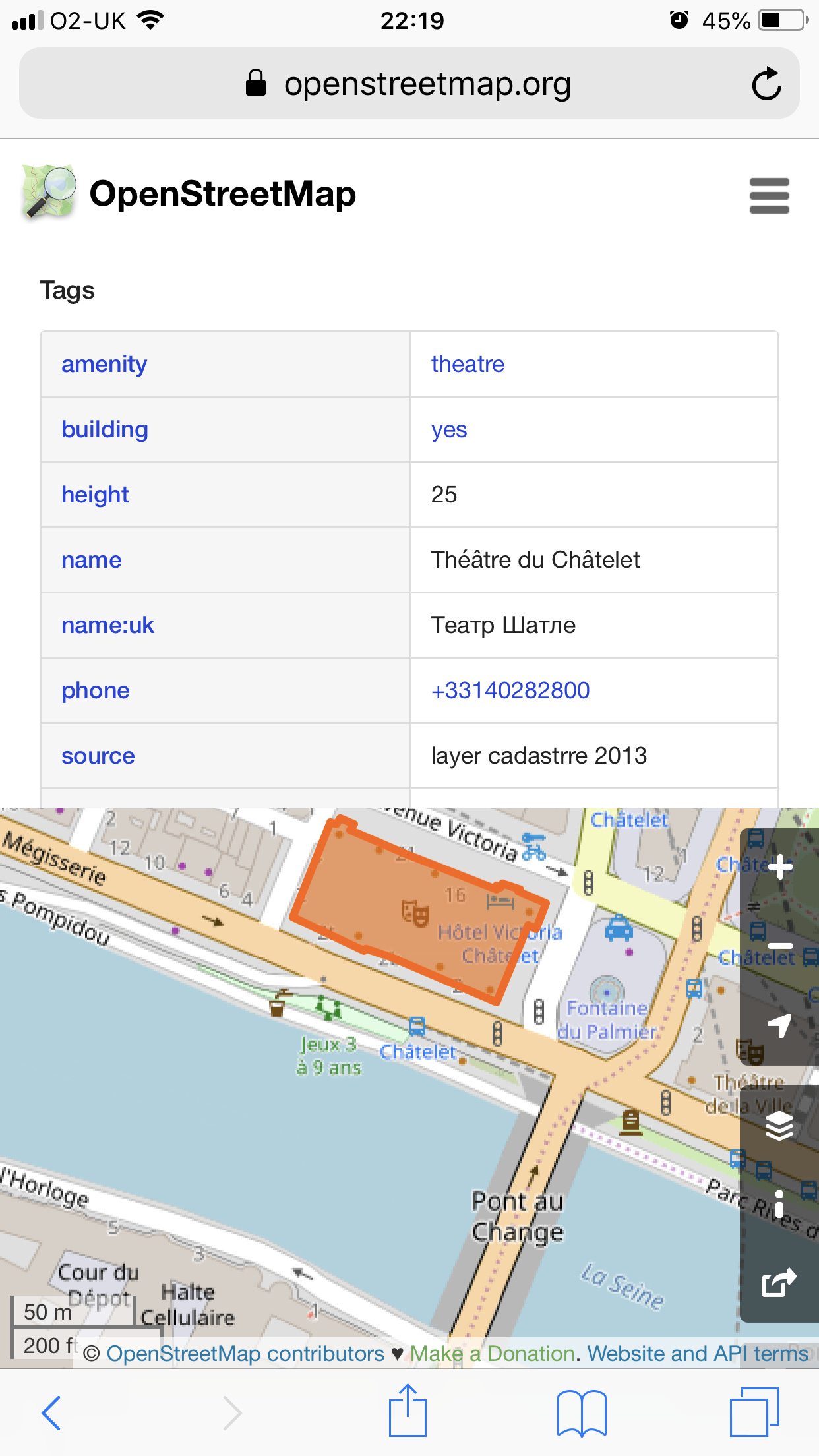Tap the Fontaine du Palmier map label
The image size is (819, 1456).
point(607,1019)
